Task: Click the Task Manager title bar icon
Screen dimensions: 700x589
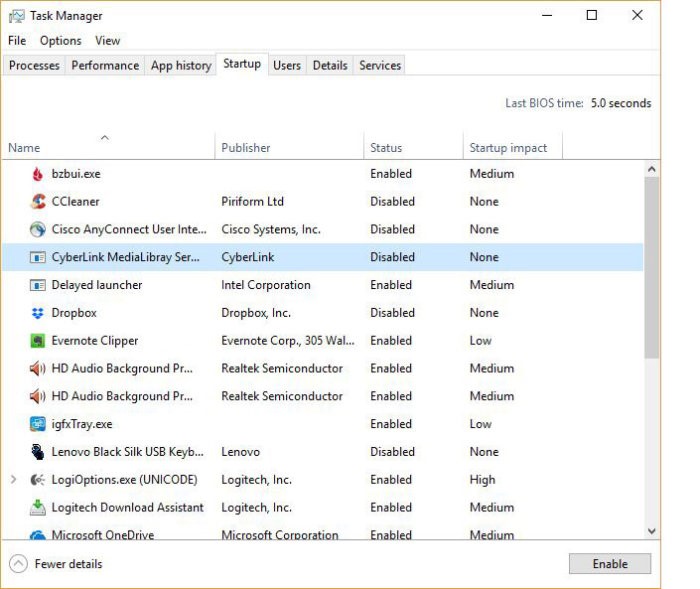Action: (17, 17)
